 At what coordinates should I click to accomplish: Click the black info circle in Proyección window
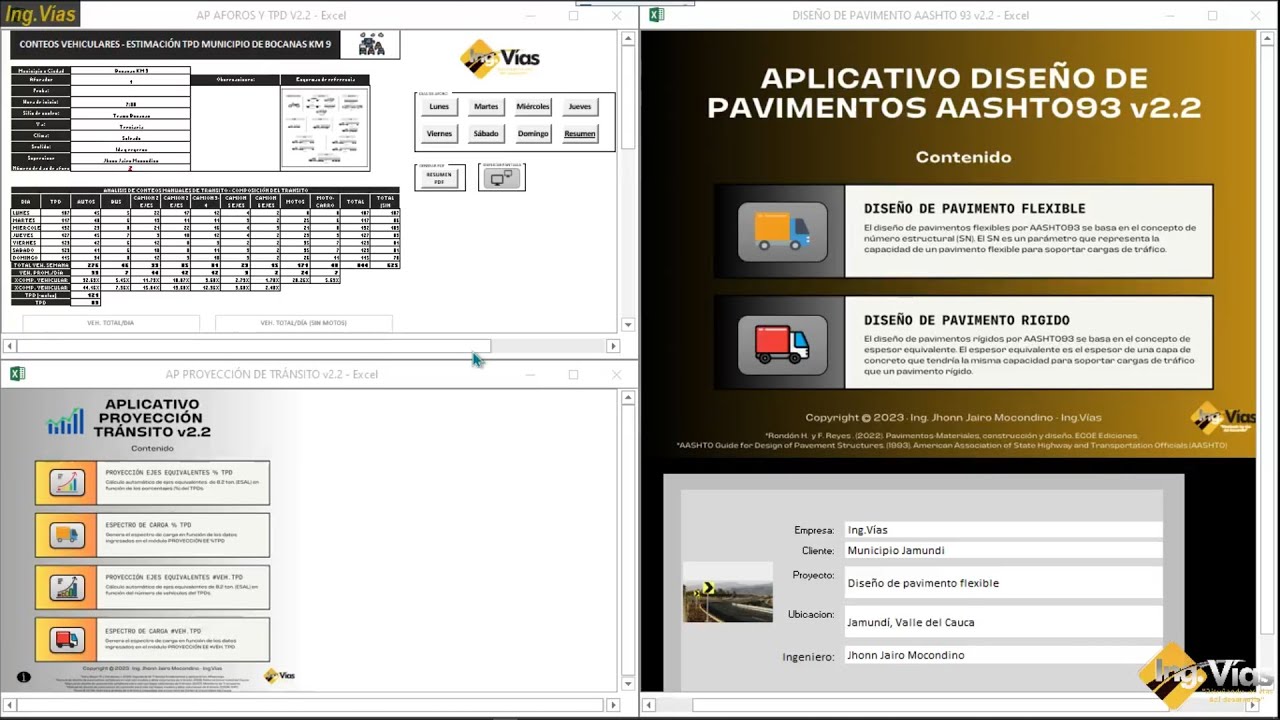point(24,677)
